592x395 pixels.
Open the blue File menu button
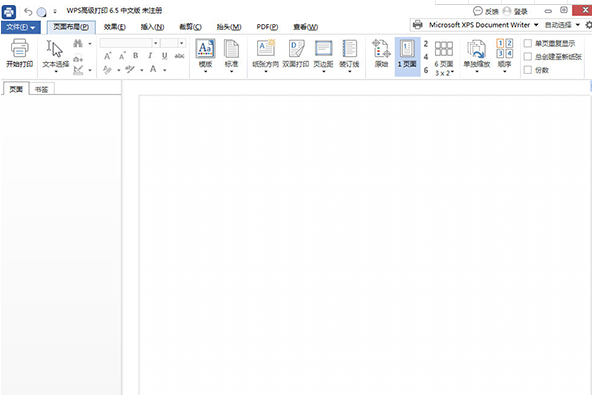click(20, 27)
